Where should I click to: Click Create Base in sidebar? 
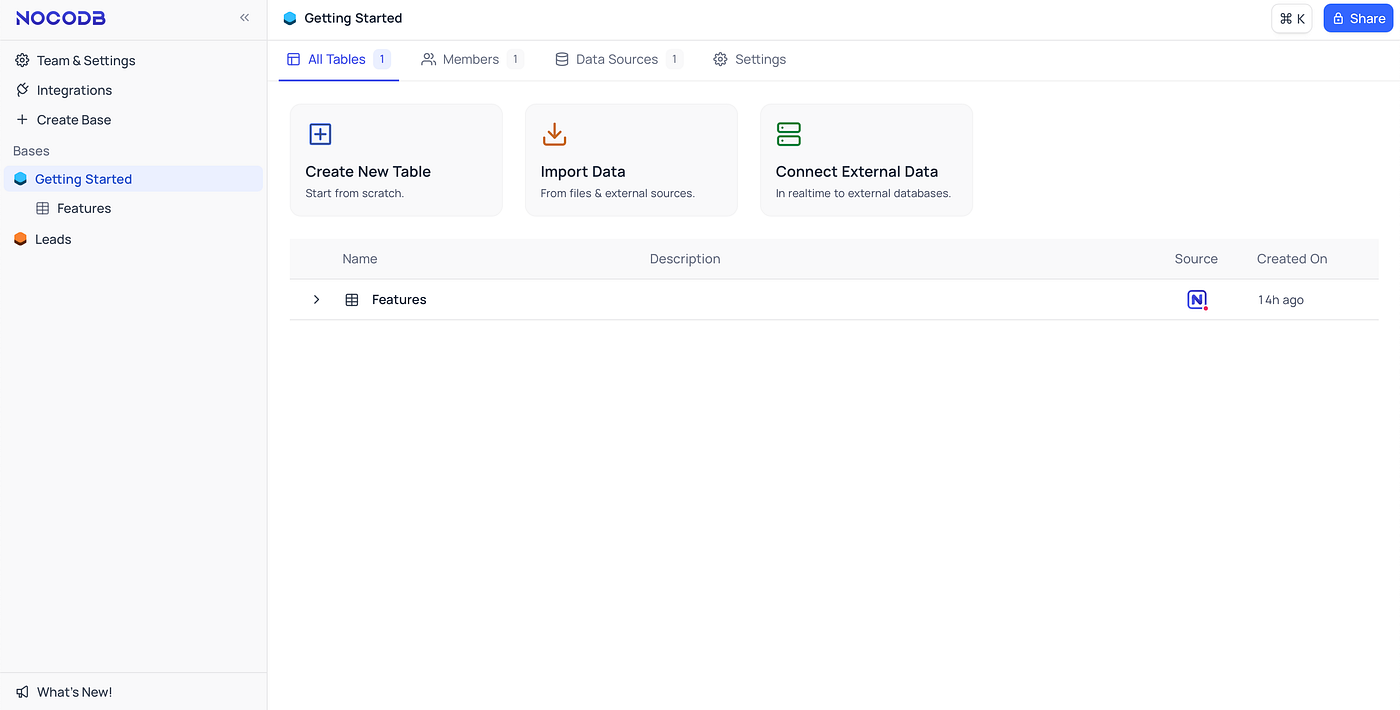click(x=74, y=119)
